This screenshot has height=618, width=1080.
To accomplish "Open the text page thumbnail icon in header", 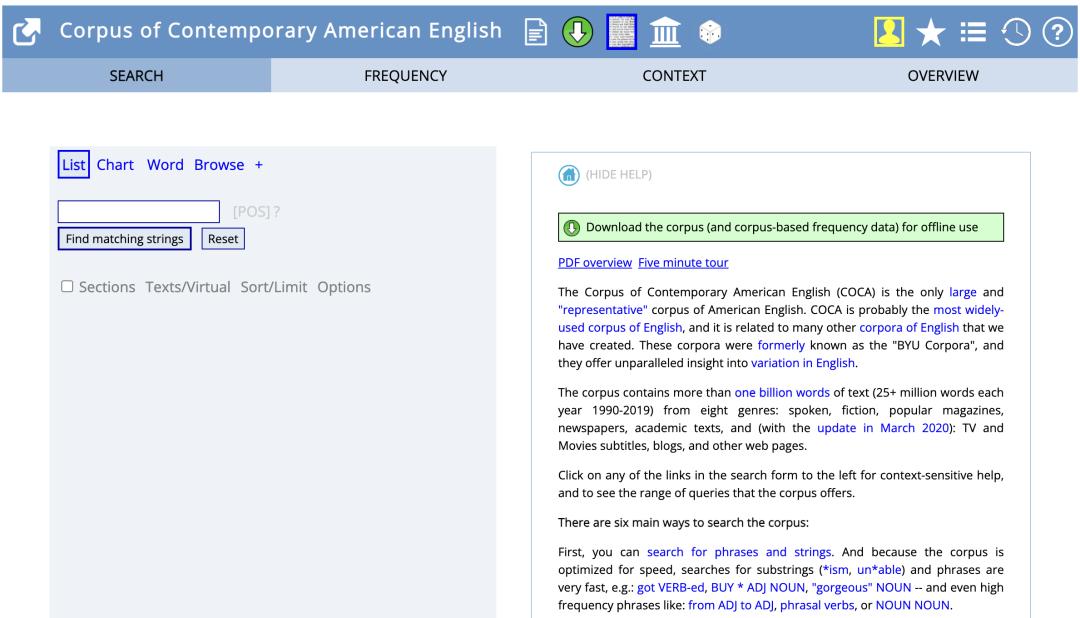I will click(620, 30).
